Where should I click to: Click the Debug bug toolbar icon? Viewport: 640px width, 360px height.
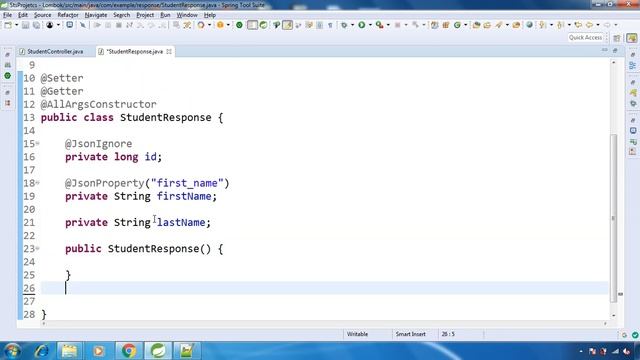tap(344, 25)
